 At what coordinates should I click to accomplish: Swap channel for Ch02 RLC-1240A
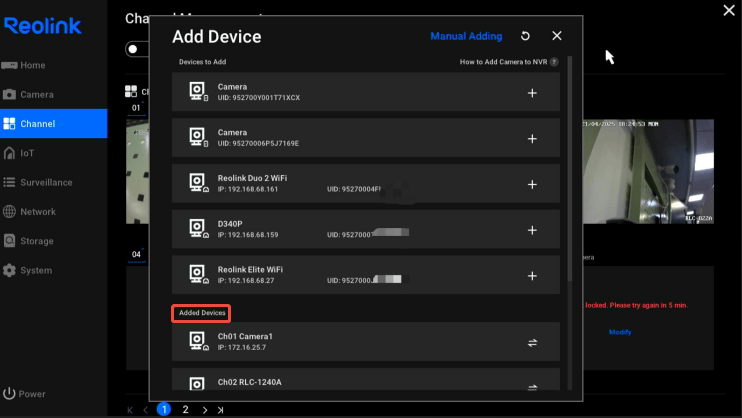click(532, 387)
